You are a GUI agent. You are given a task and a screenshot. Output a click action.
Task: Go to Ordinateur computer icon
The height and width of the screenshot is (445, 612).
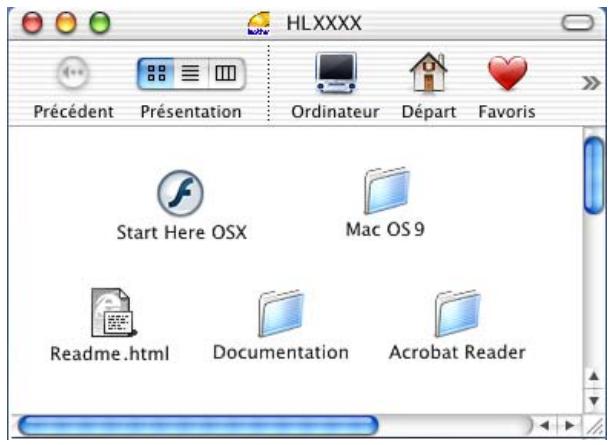click(336, 73)
